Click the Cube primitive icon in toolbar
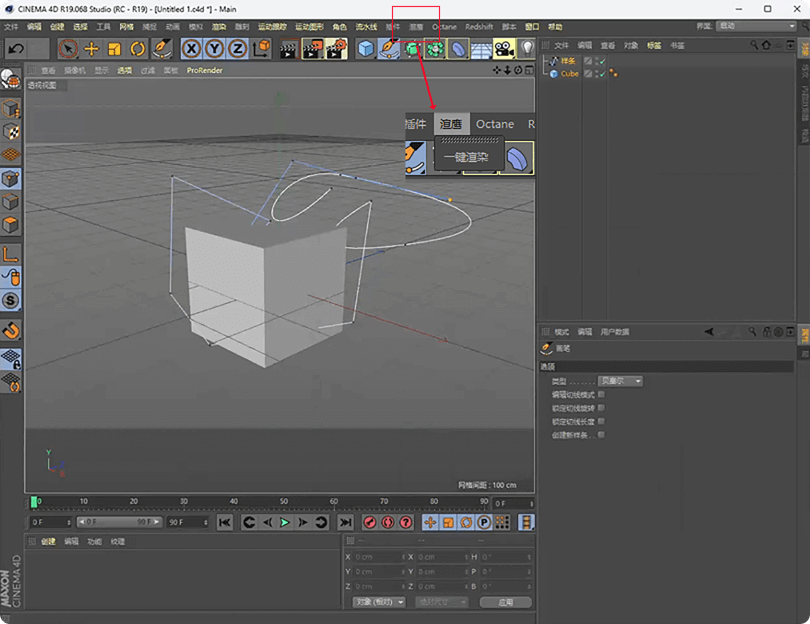Image resolution: width=810 pixels, height=624 pixels. [x=367, y=48]
